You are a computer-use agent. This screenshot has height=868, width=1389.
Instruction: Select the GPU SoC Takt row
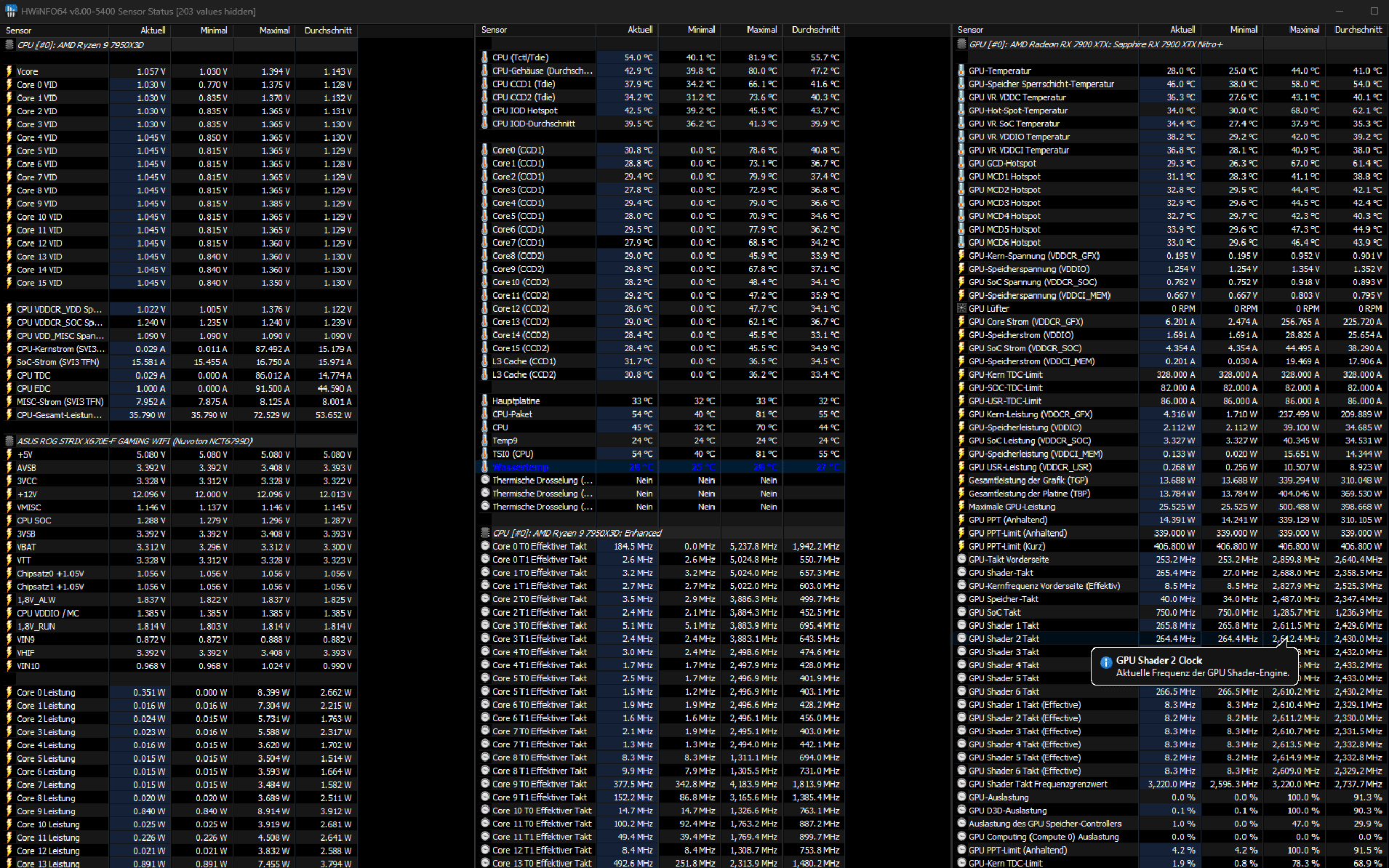1172,612
